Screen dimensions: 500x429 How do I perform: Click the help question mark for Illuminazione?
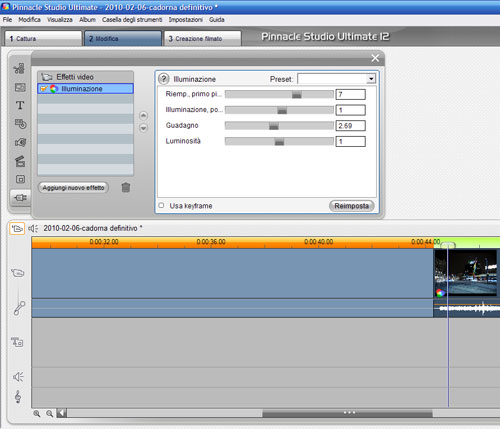[x=163, y=79]
